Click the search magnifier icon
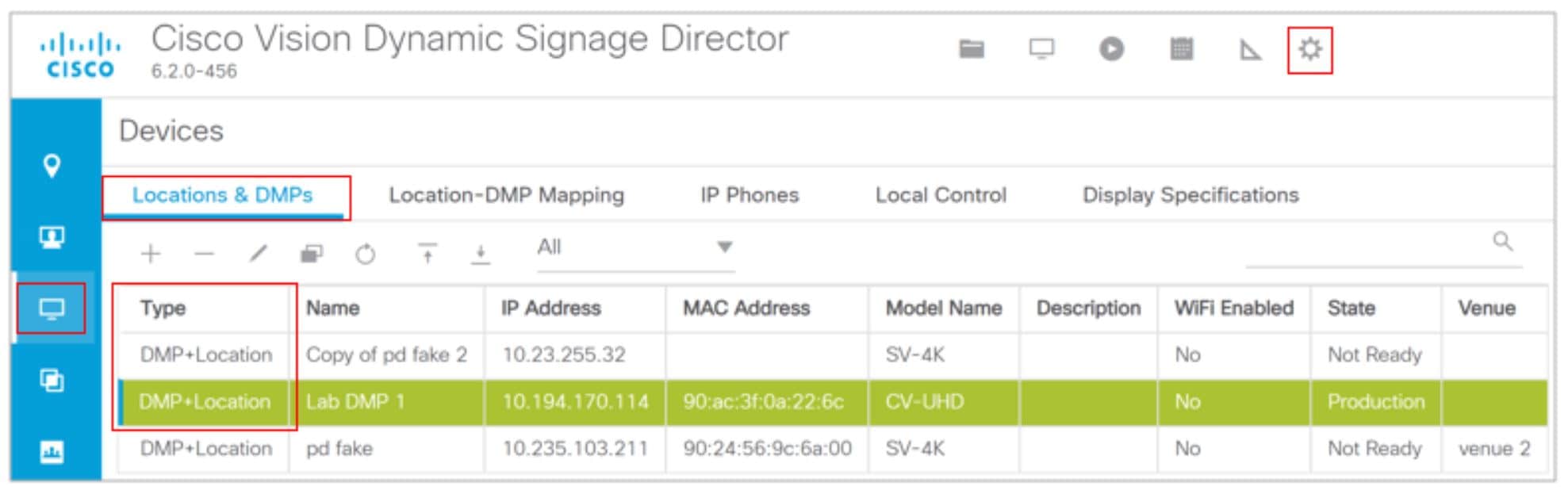Viewport: 1568px width, 498px height. click(1501, 242)
